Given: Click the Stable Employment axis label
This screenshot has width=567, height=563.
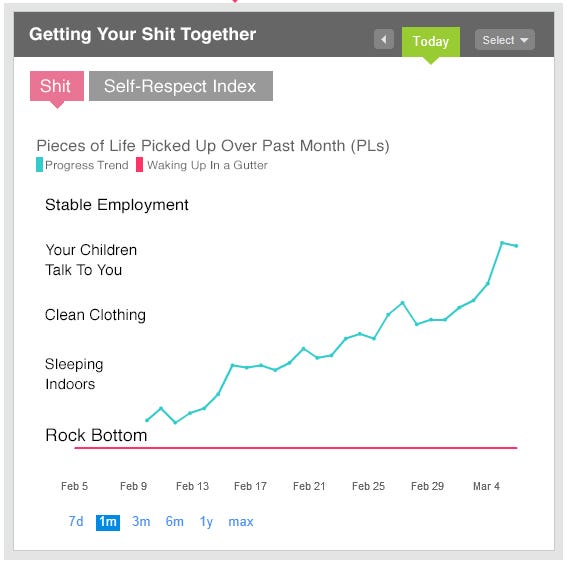Looking at the screenshot, I should pyautogui.click(x=117, y=205).
